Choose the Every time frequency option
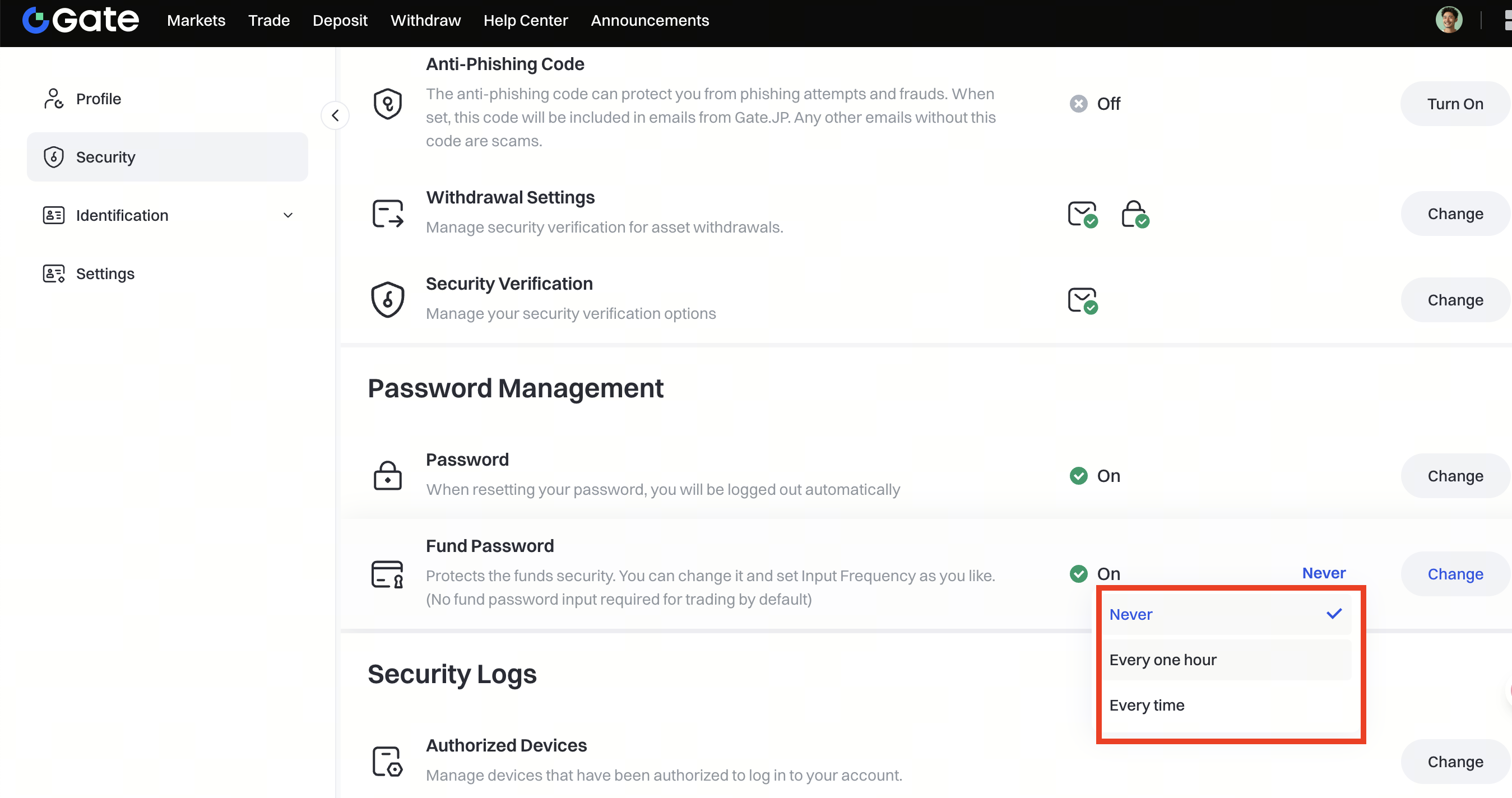 pos(1226,706)
